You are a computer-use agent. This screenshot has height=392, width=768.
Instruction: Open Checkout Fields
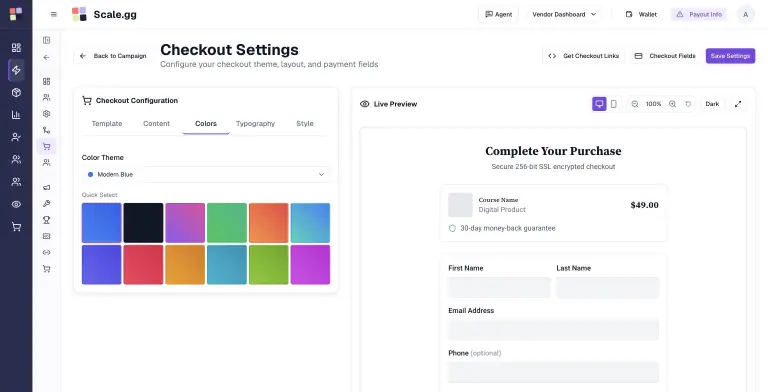coord(665,56)
